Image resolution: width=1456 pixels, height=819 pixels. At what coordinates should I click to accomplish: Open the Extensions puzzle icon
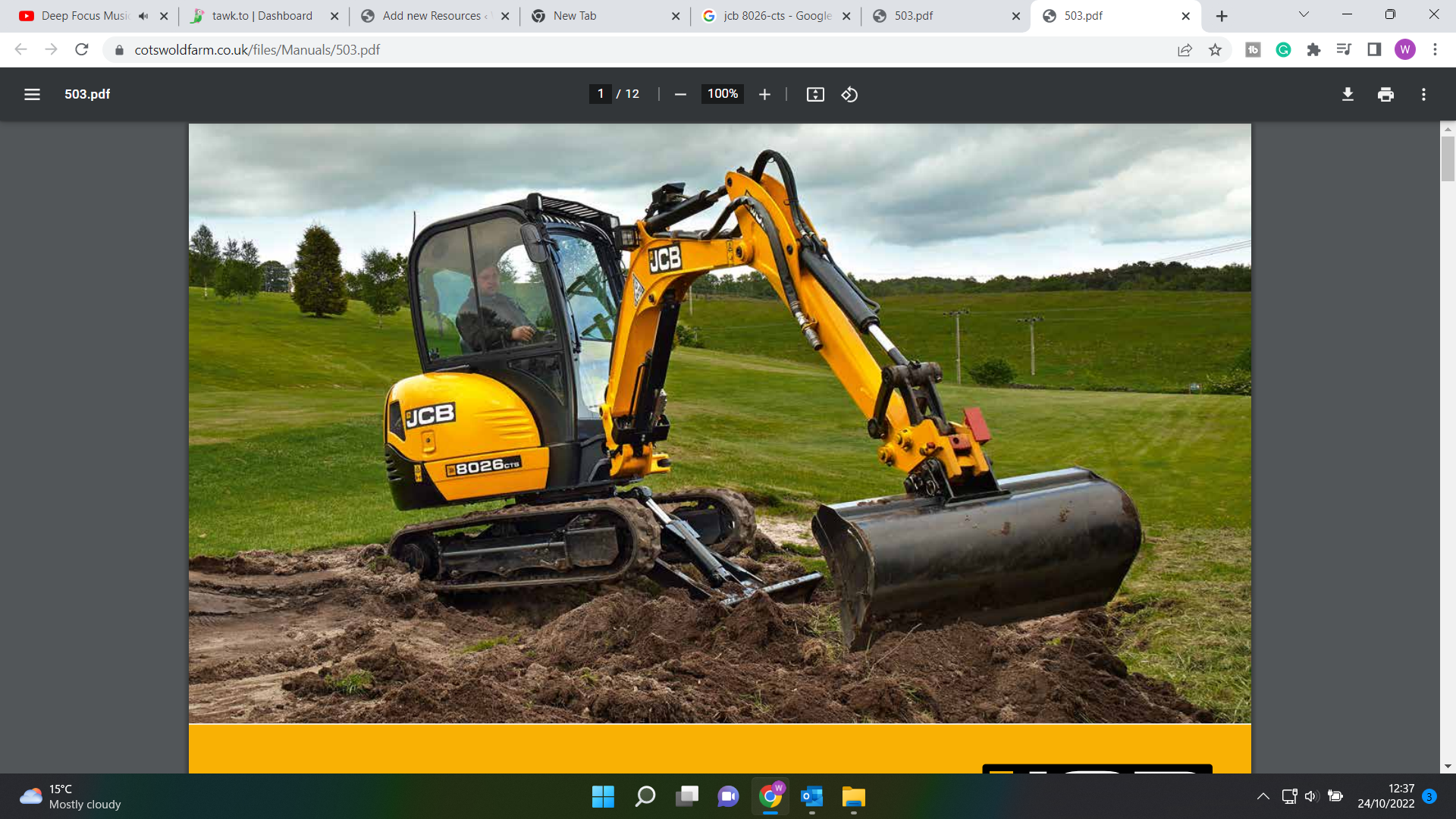pyautogui.click(x=1313, y=49)
